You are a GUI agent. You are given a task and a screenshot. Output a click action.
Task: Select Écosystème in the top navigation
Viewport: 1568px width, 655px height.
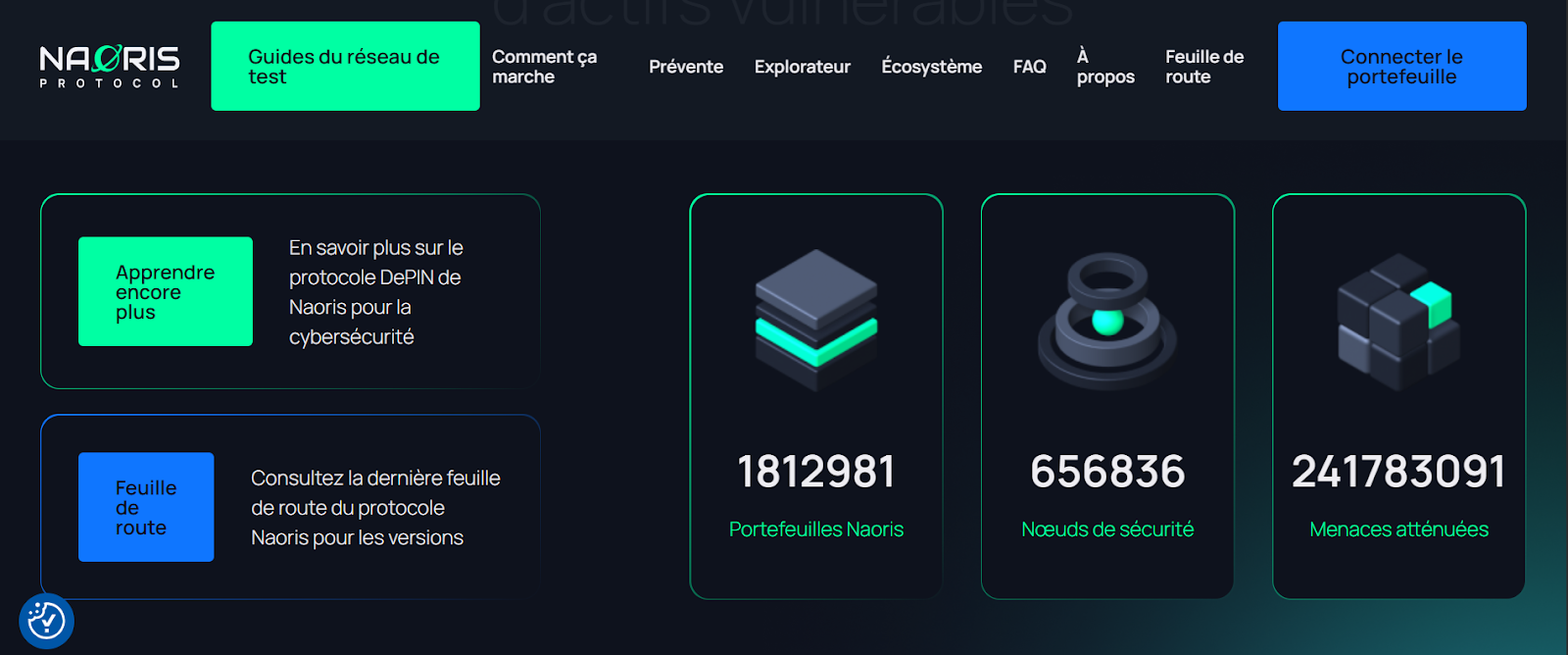tap(931, 66)
